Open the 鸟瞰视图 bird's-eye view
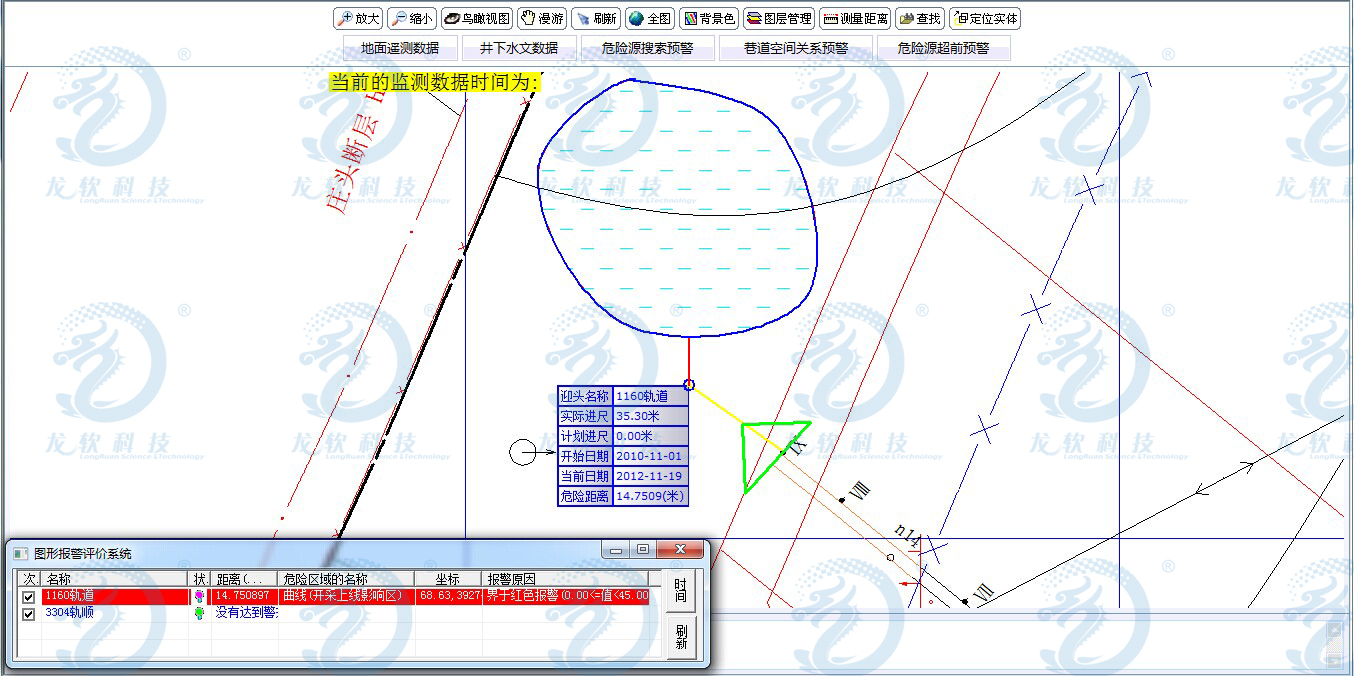 coord(477,18)
